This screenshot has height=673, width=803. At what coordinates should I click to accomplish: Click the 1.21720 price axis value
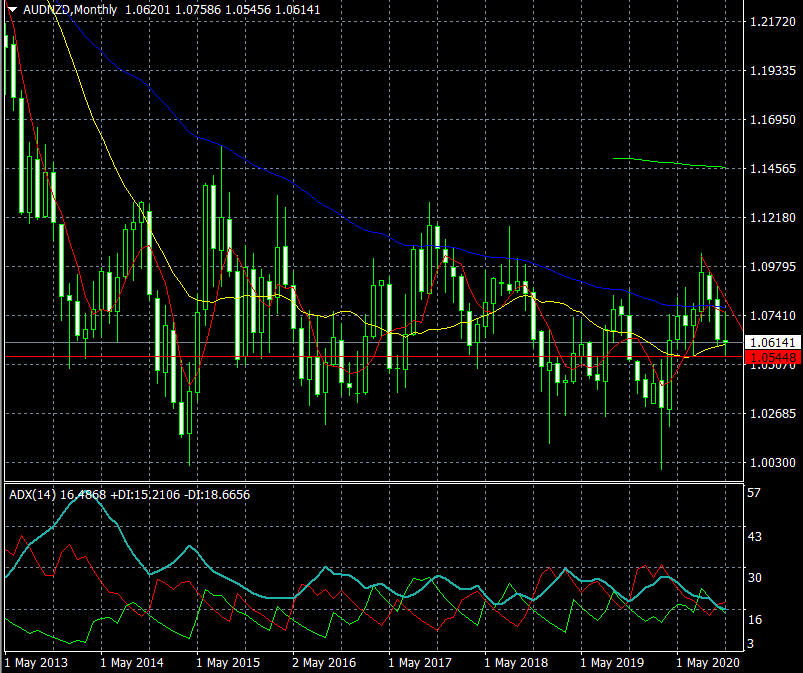[773, 22]
